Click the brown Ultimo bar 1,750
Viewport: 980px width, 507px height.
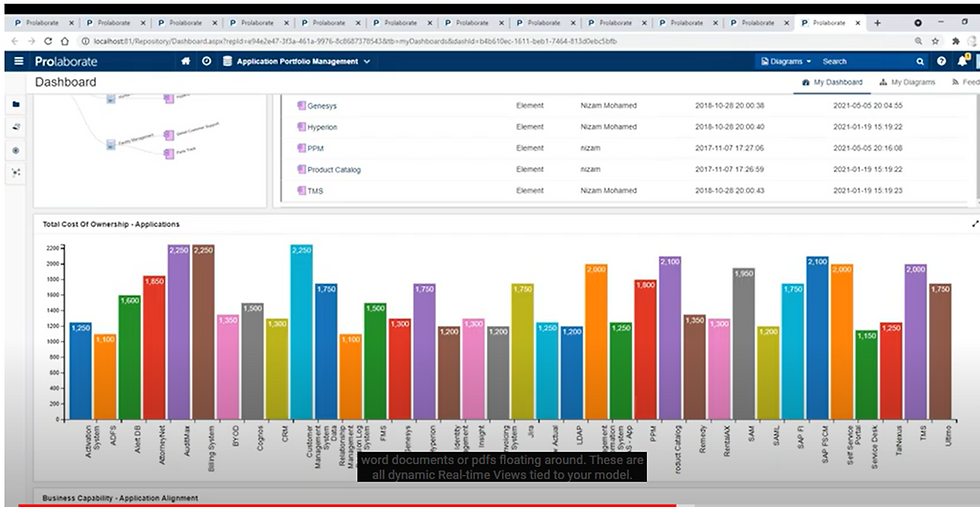click(x=940, y=351)
